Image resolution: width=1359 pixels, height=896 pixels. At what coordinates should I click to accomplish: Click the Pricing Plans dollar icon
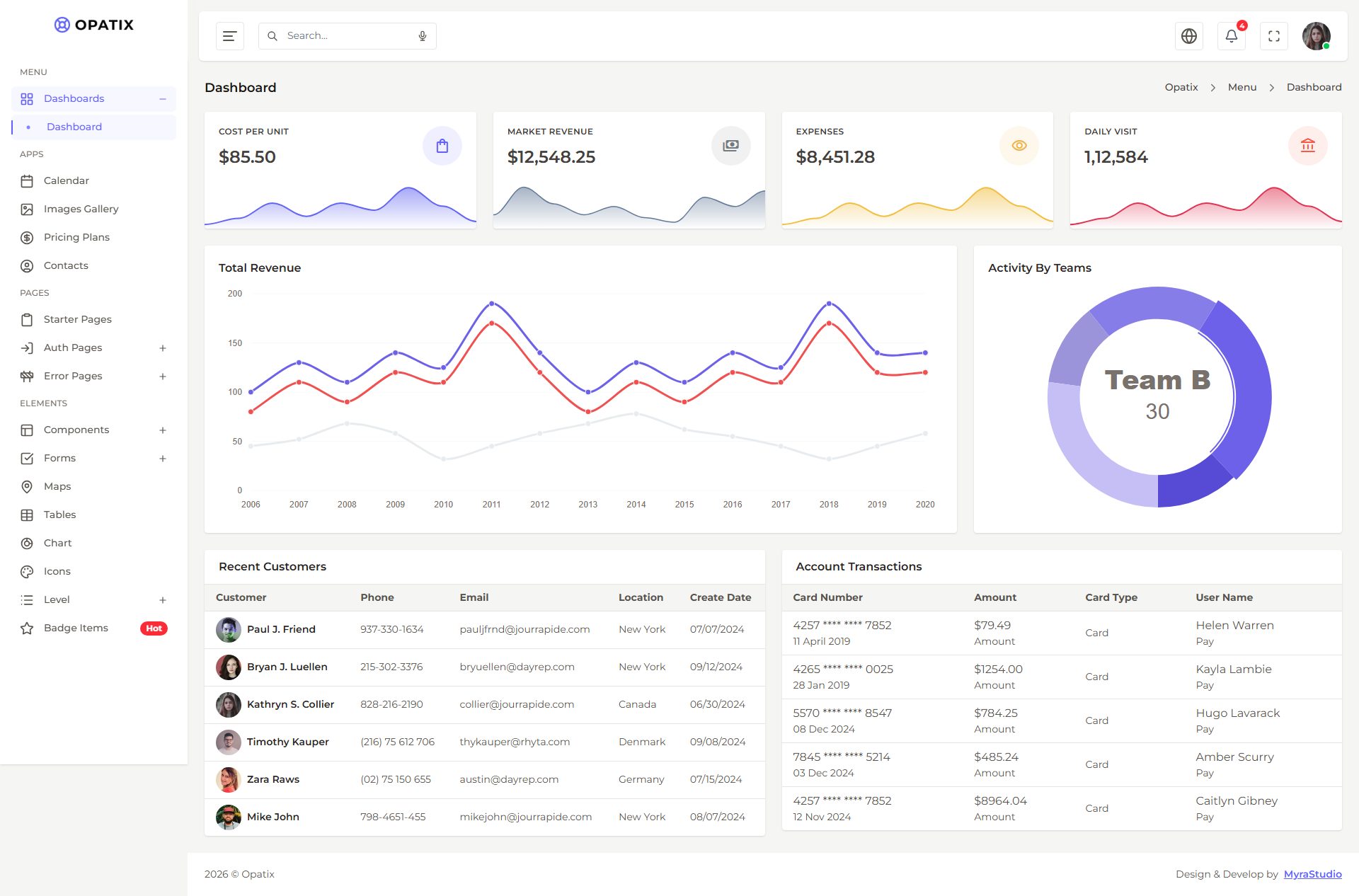(x=27, y=238)
